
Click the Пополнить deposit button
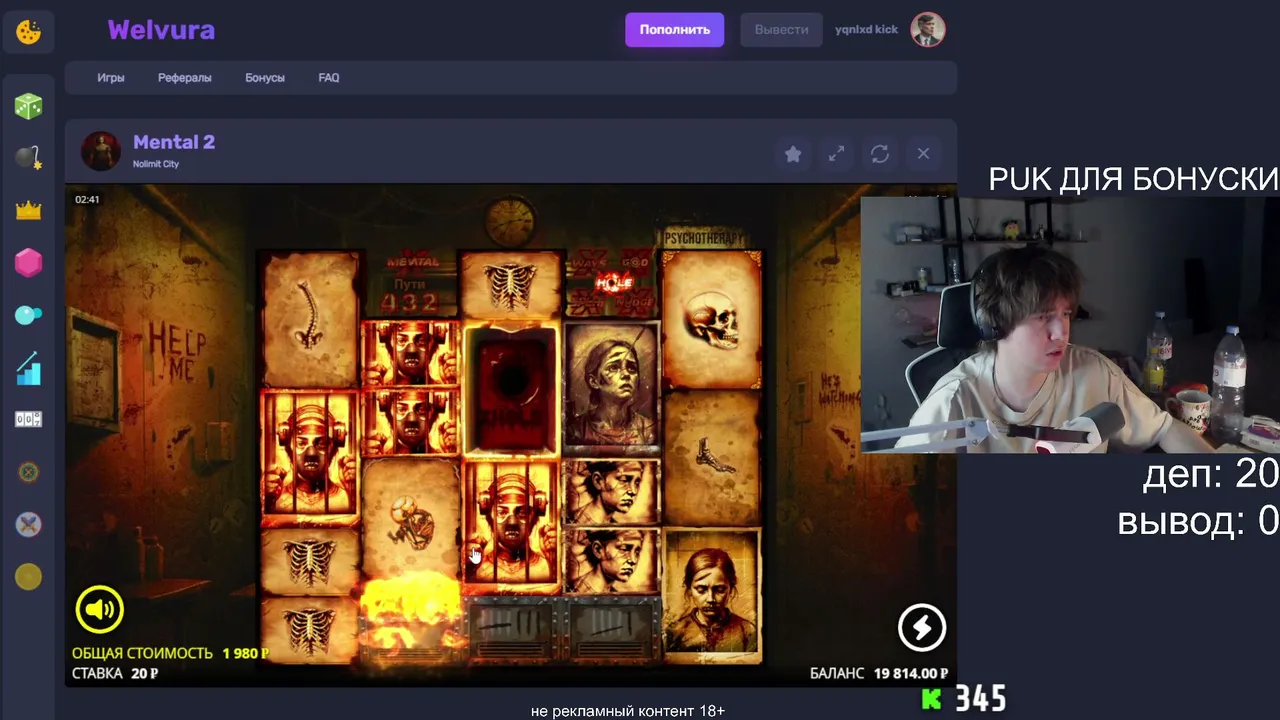(675, 30)
